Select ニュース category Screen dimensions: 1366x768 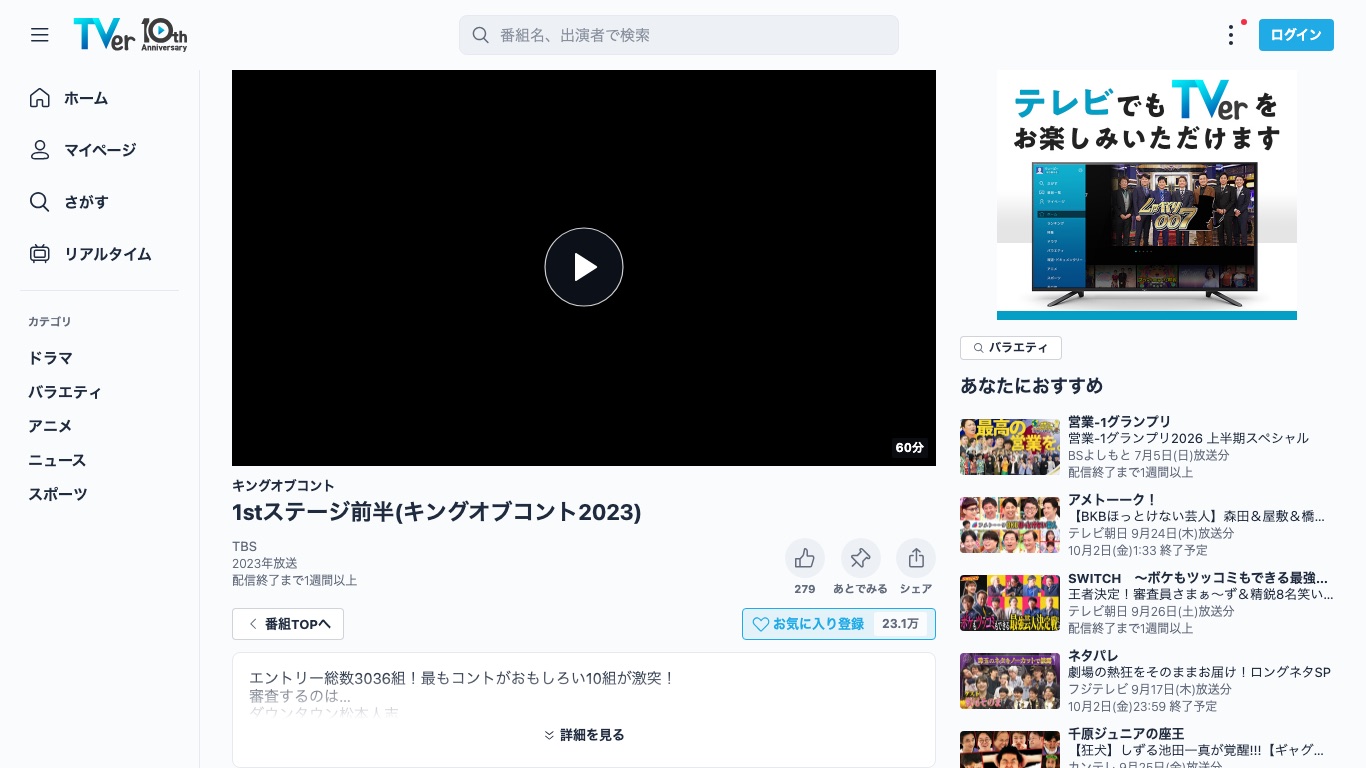pyautogui.click(x=57, y=460)
